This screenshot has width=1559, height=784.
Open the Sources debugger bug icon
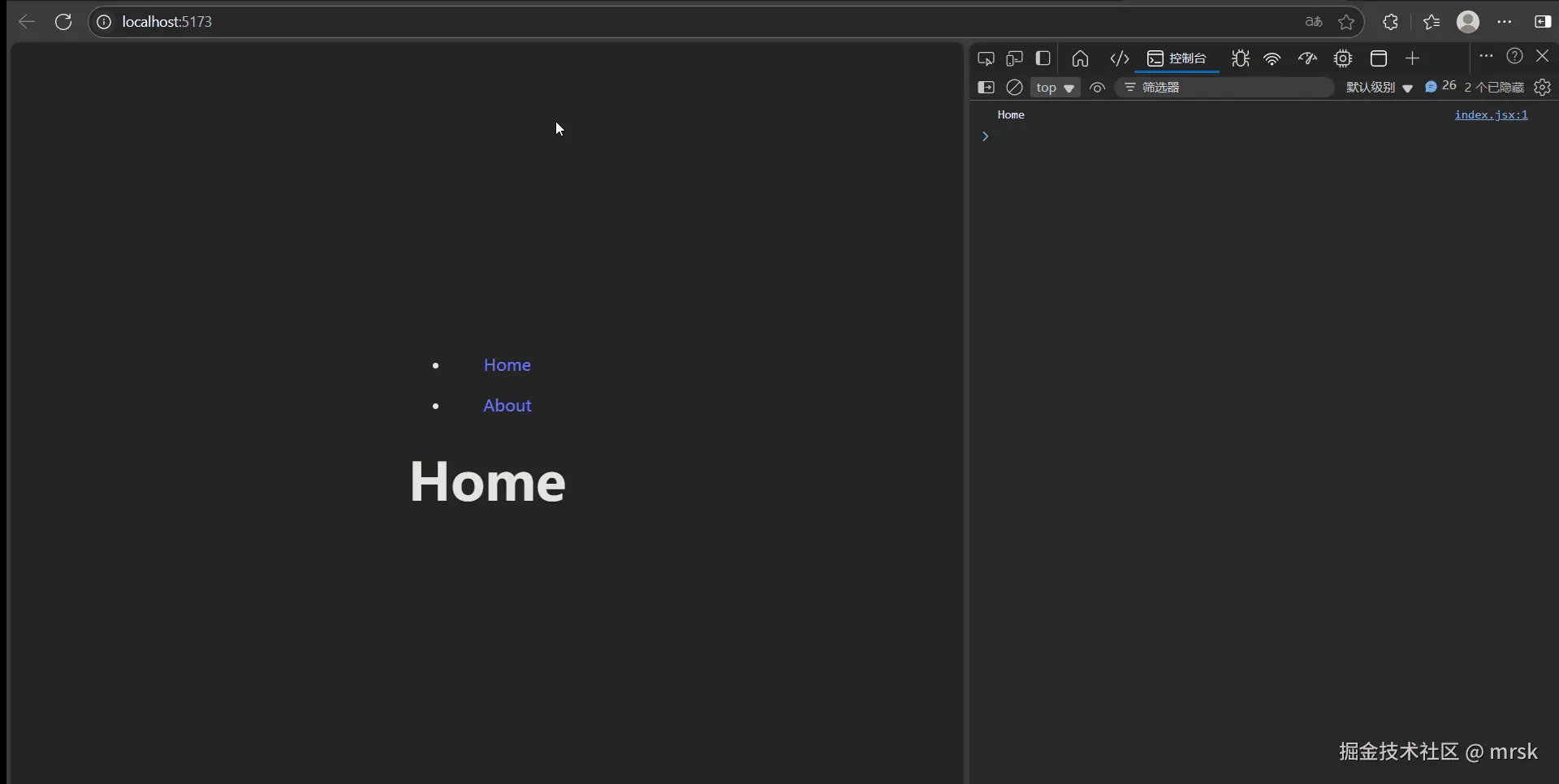(1240, 58)
